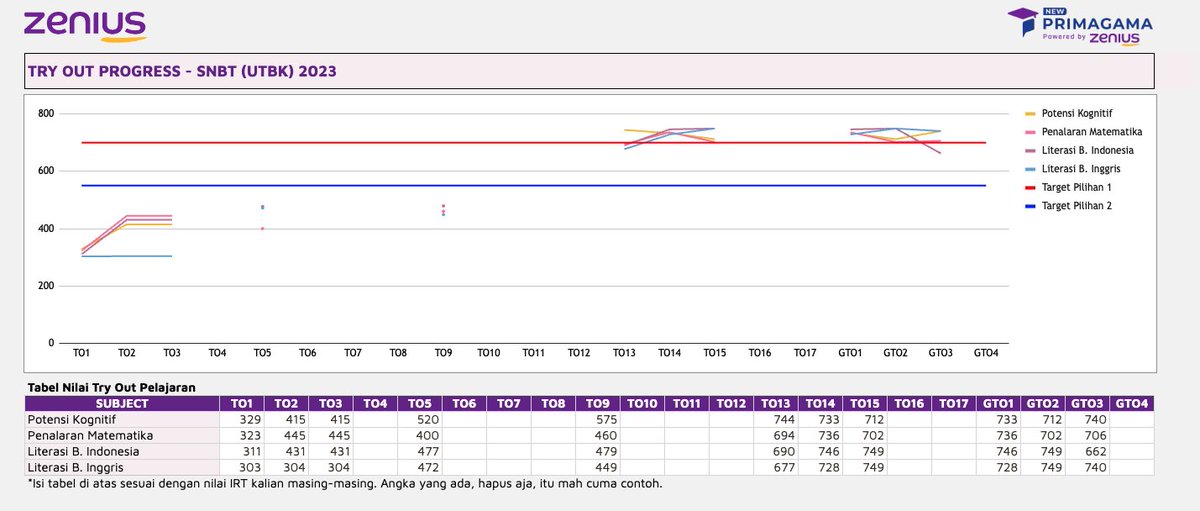Image resolution: width=1200 pixels, height=511 pixels.
Task: Select the Literasi B. Inggris table row label
Action: [x=77, y=466]
